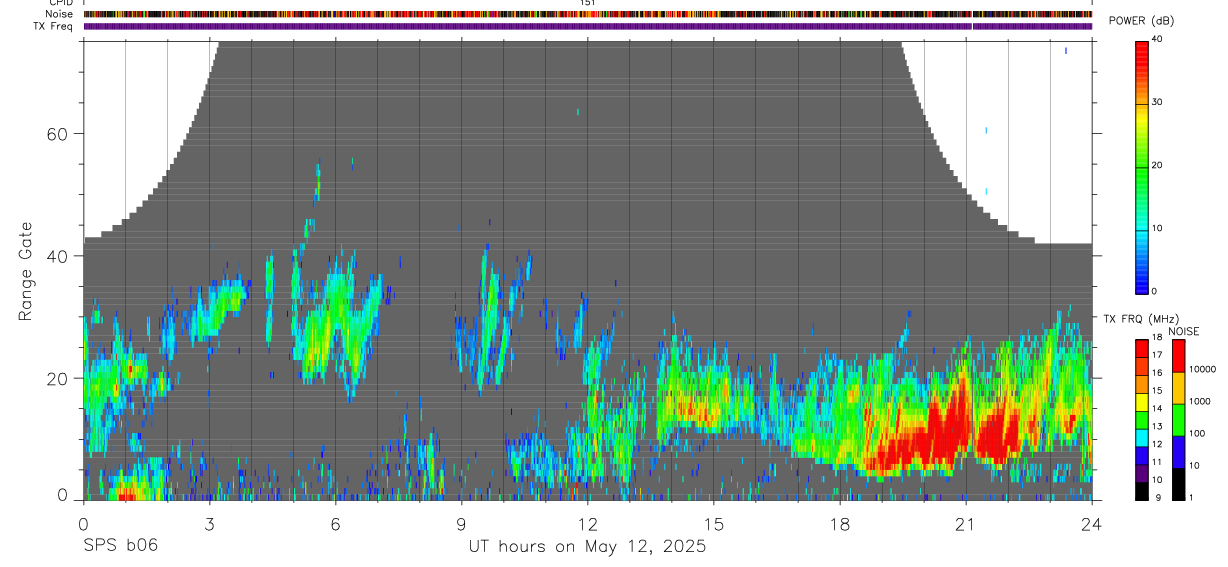Image resolution: width=1228 pixels, height=567 pixels.
Task: Click the '11' label on the TX FRQ scale
Action: pos(1157,462)
